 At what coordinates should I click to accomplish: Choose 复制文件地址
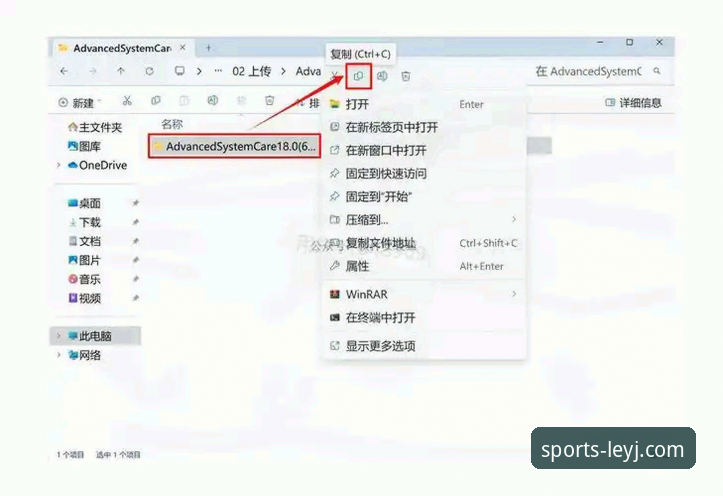(424, 243)
